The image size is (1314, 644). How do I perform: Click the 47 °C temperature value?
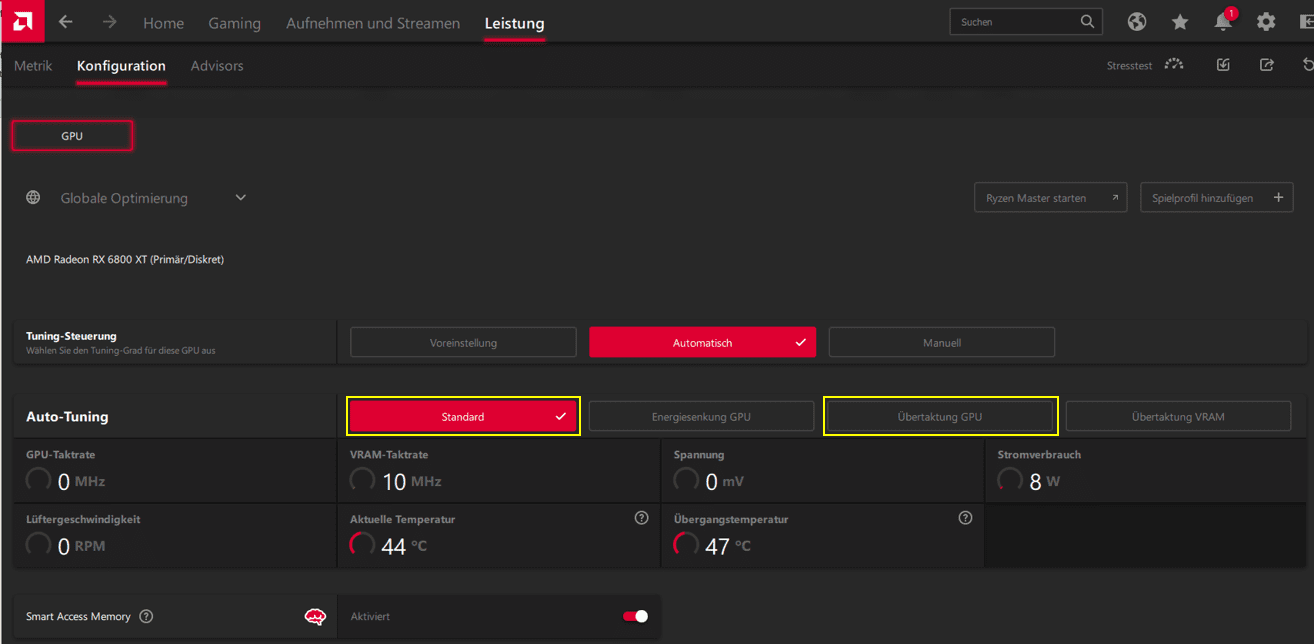click(x=728, y=546)
